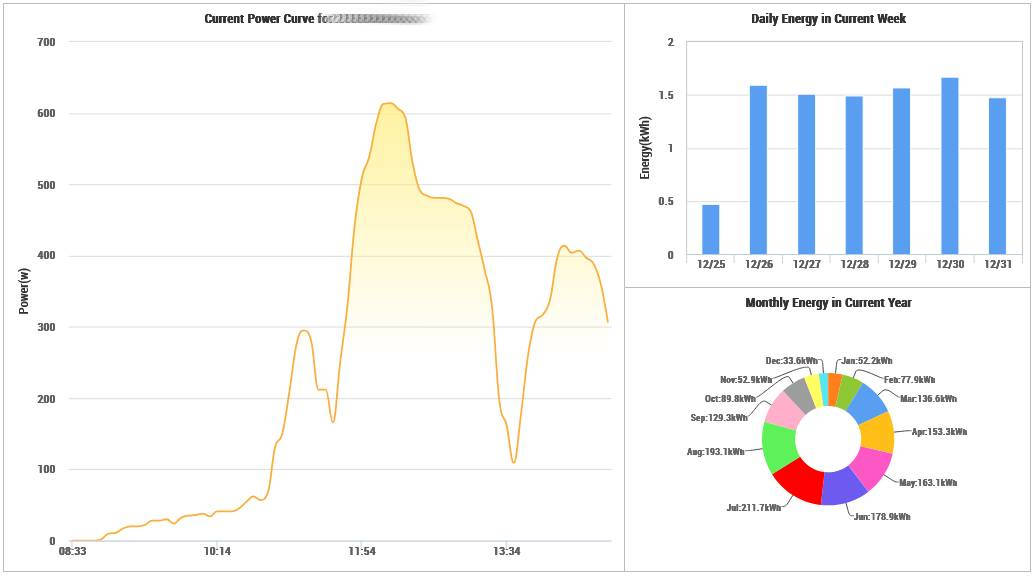The width and height of the screenshot is (1034, 576).
Task: Click the orange January donut slice
Action: point(834,389)
